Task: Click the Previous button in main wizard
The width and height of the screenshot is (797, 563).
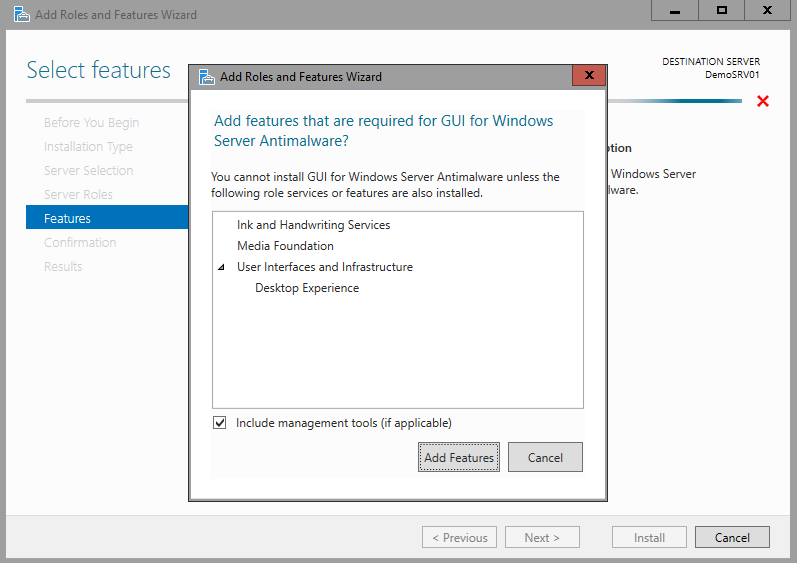Action: click(459, 537)
